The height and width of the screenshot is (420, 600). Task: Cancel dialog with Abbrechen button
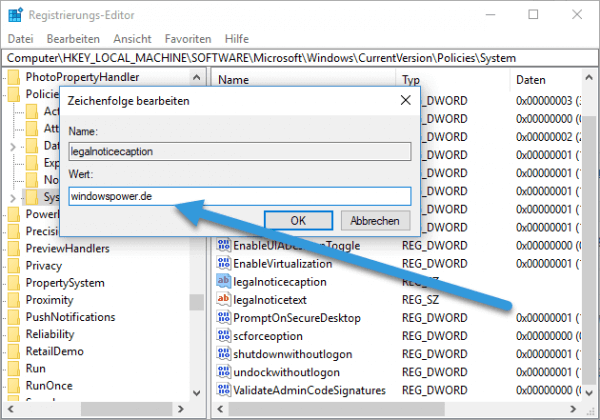click(375, 221)
